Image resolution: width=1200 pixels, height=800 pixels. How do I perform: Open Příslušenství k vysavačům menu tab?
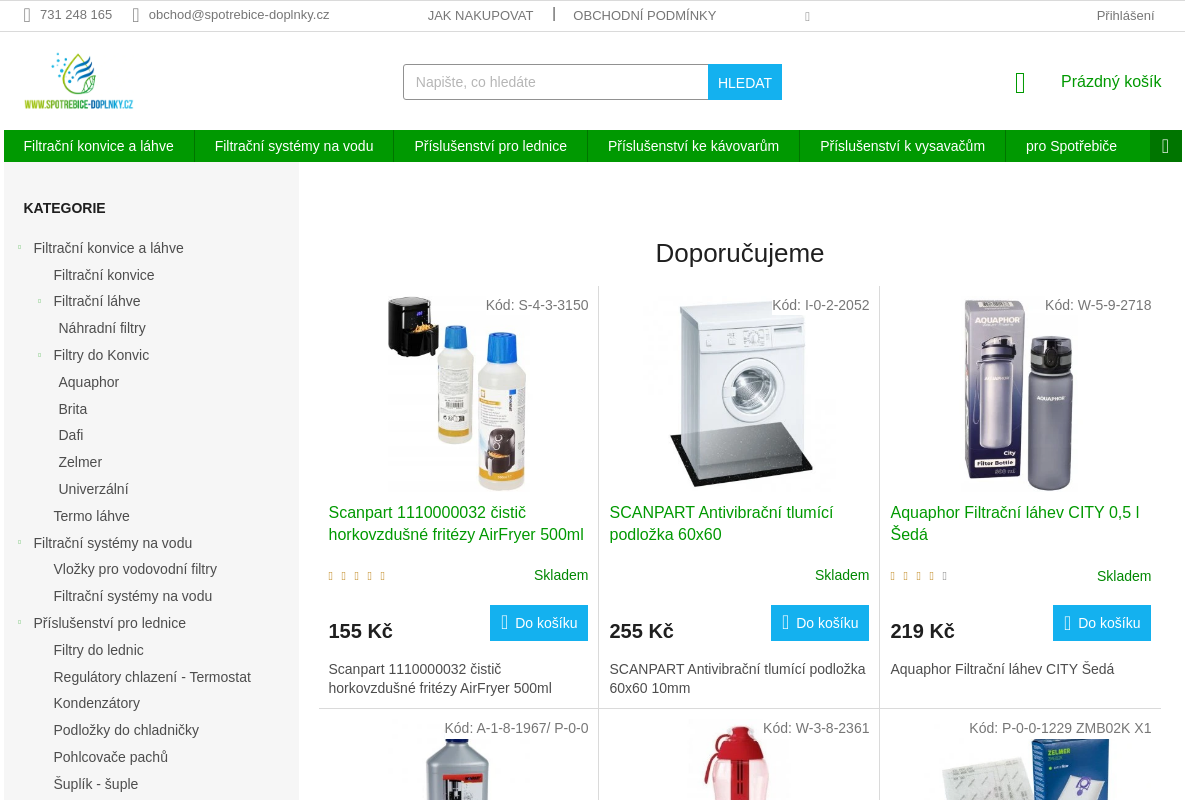[902, 146]
